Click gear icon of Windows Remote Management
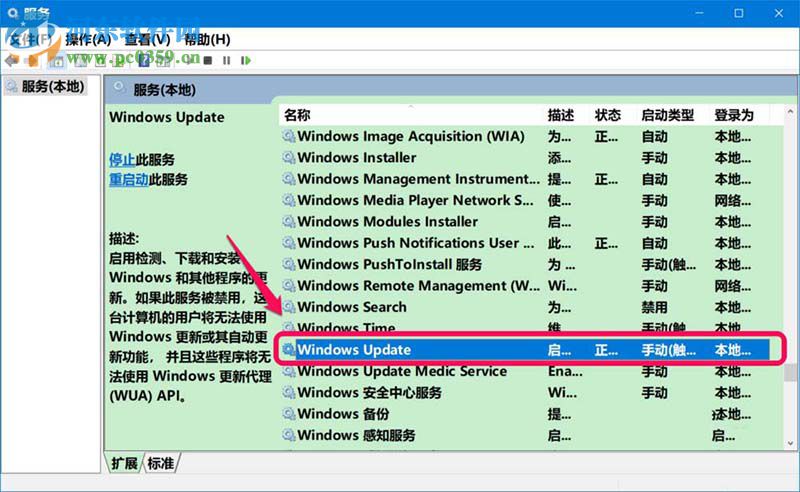 click(x=289, y=286)
